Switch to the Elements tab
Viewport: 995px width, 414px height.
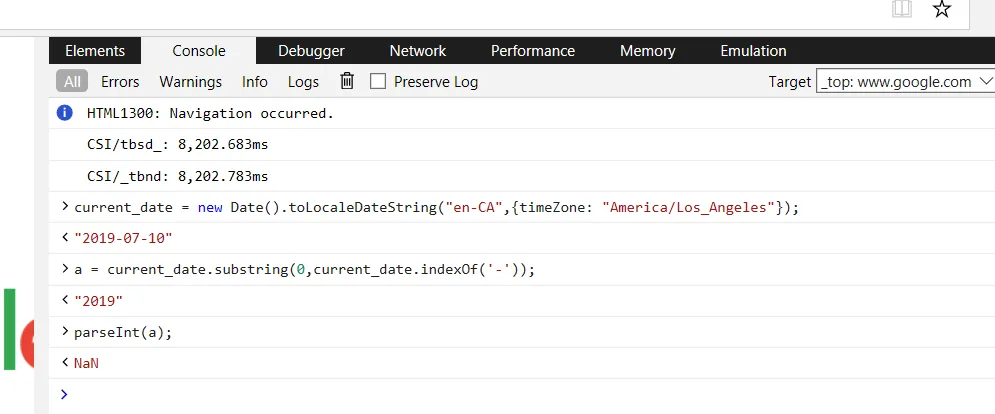95,50
